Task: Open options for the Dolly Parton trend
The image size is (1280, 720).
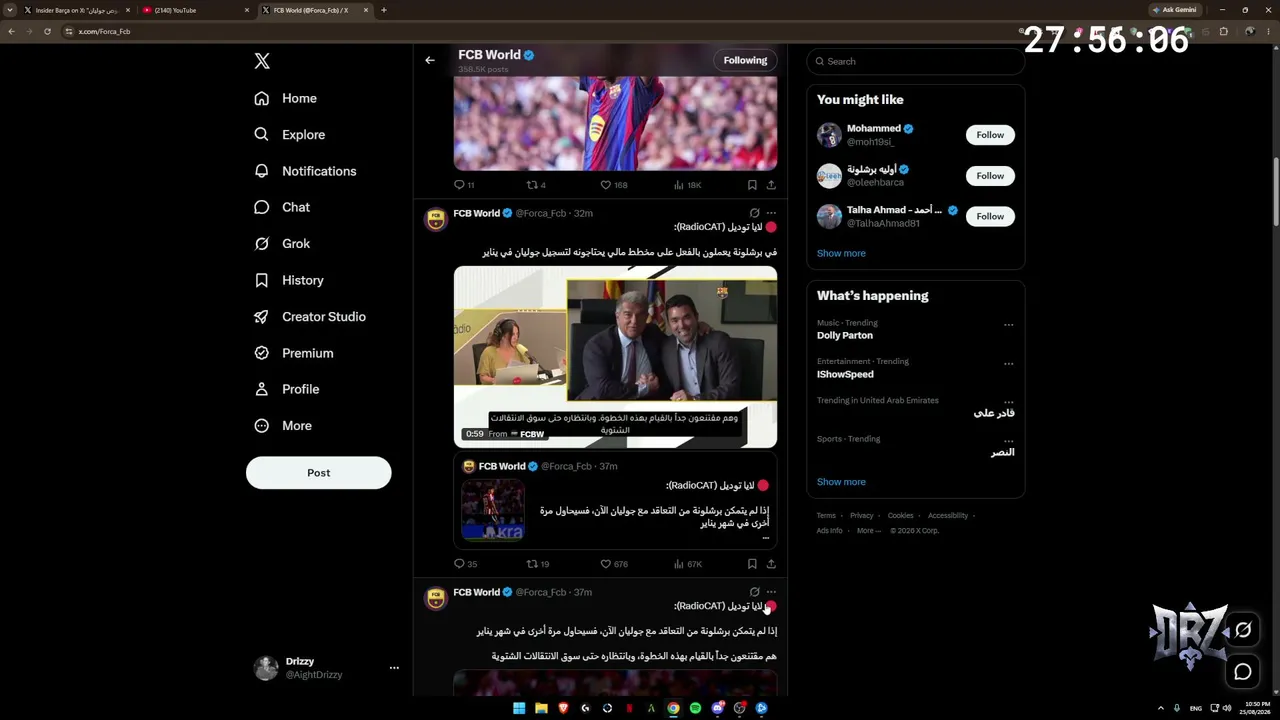Action: tap(1008, 325)
